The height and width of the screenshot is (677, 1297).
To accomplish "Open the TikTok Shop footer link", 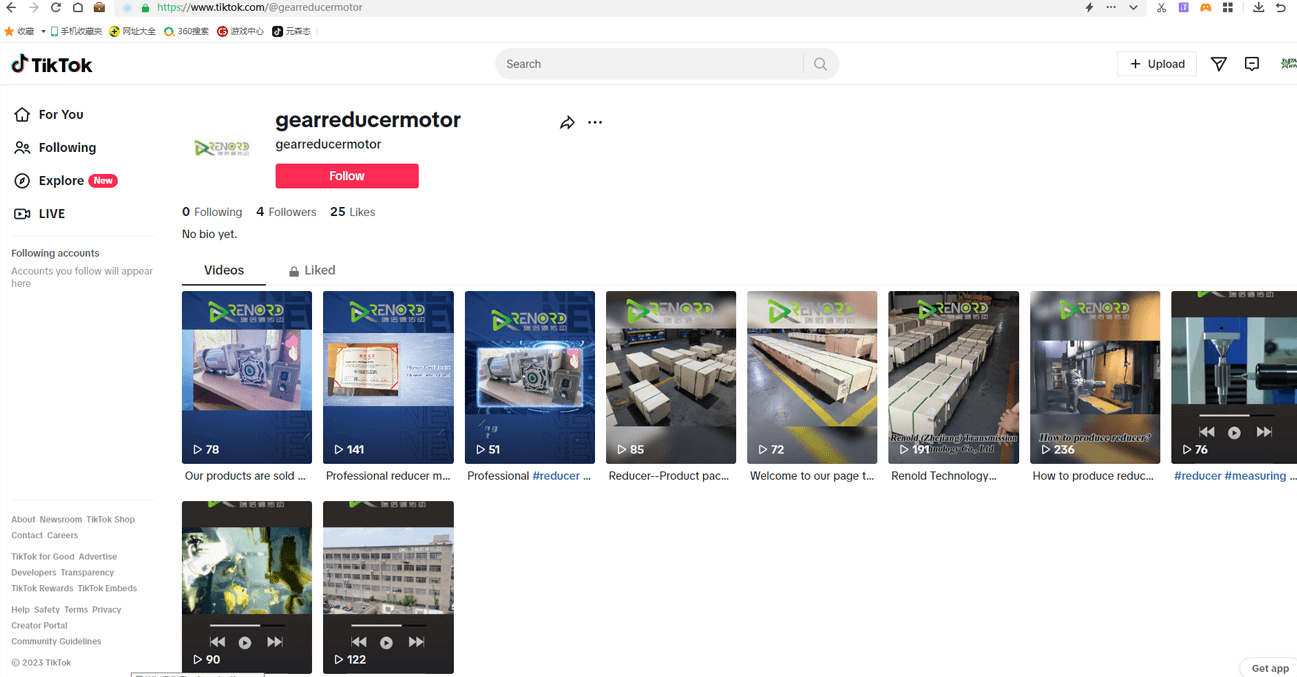I will click(110, 520).
